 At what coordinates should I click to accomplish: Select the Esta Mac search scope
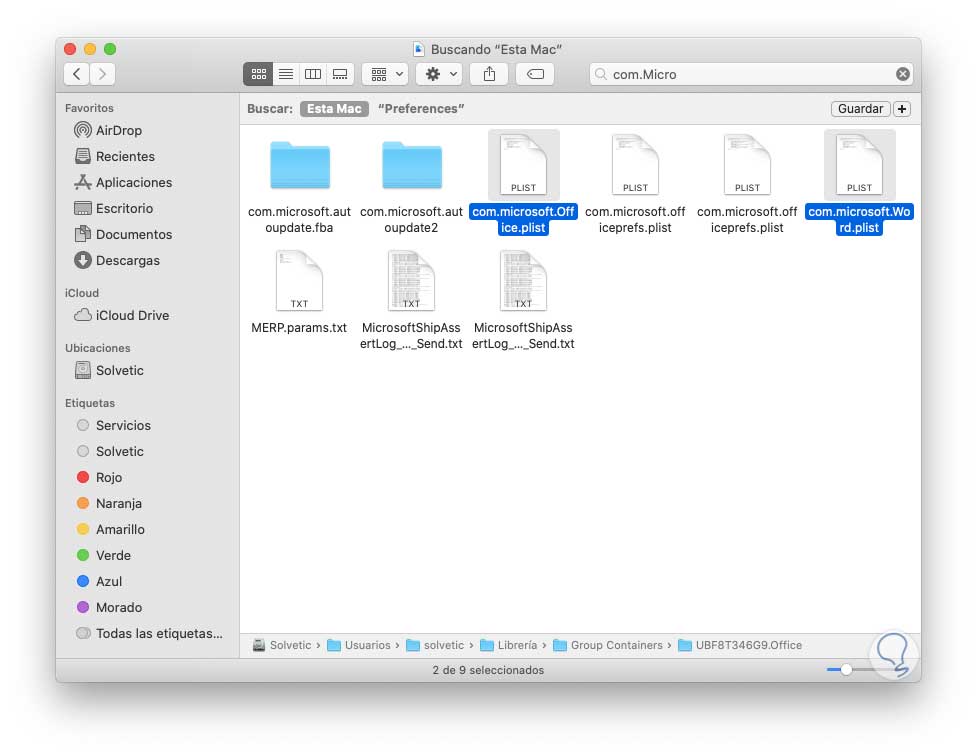click(334, 108)
